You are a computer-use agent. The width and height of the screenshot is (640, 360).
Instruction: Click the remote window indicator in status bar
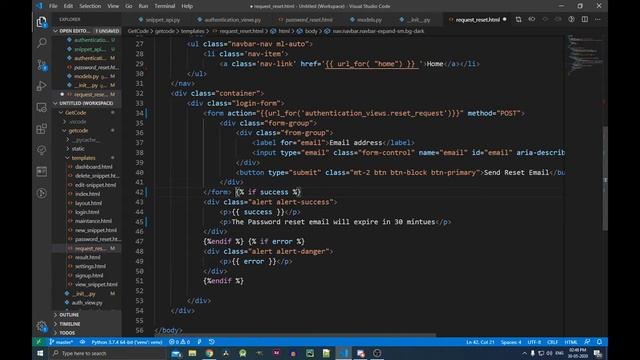coord(39,342)
